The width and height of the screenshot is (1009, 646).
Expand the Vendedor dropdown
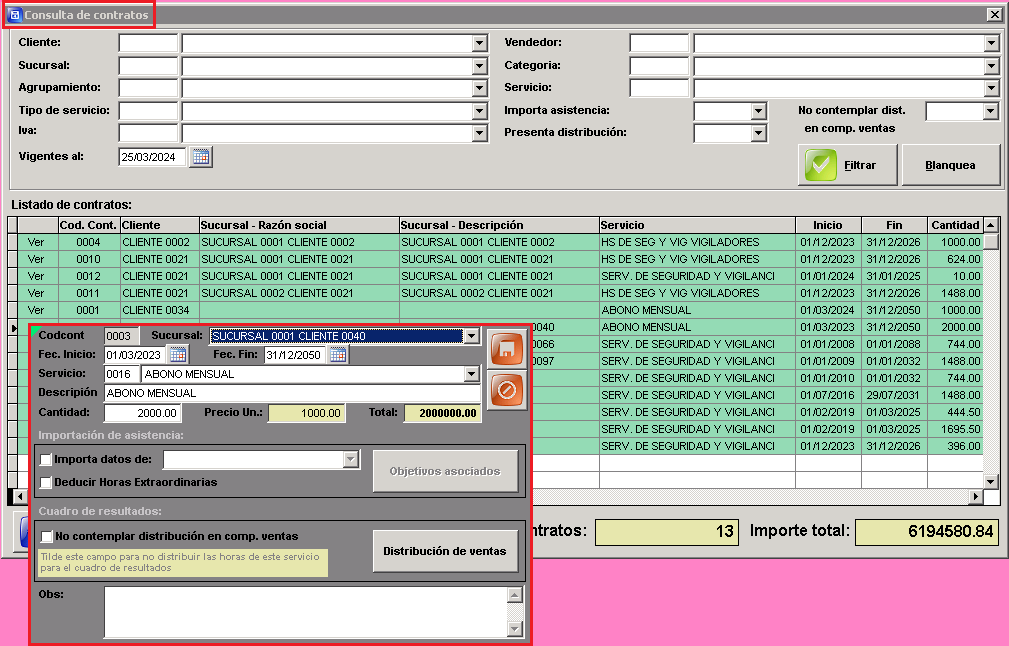tap(991, 43)
